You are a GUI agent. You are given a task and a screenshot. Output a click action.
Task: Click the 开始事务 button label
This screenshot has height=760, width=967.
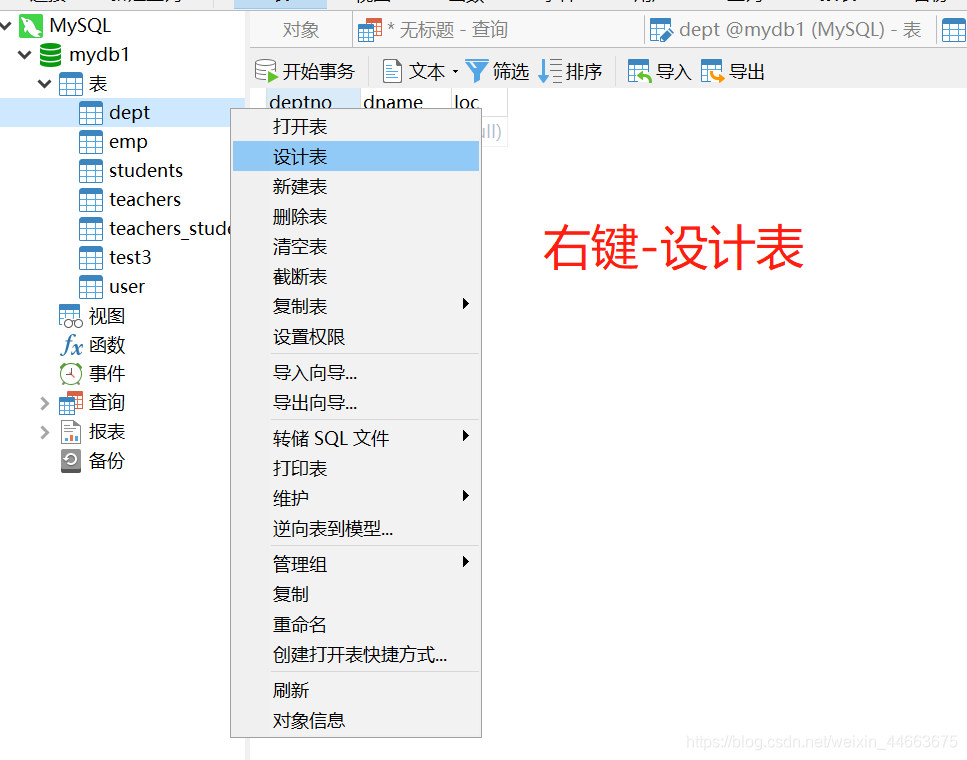[319, 72]
